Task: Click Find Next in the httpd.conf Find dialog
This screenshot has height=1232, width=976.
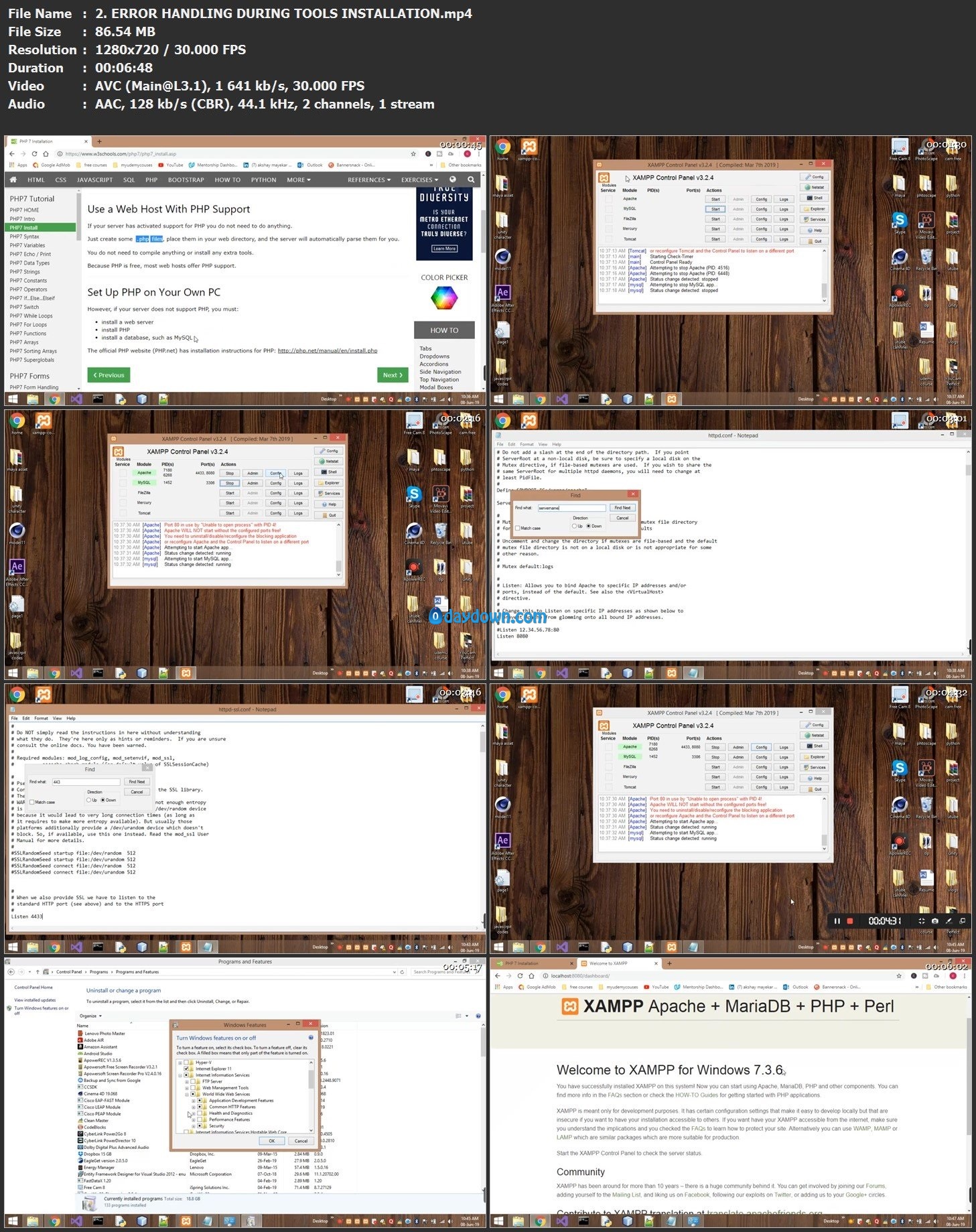Action: pos(622,508)
